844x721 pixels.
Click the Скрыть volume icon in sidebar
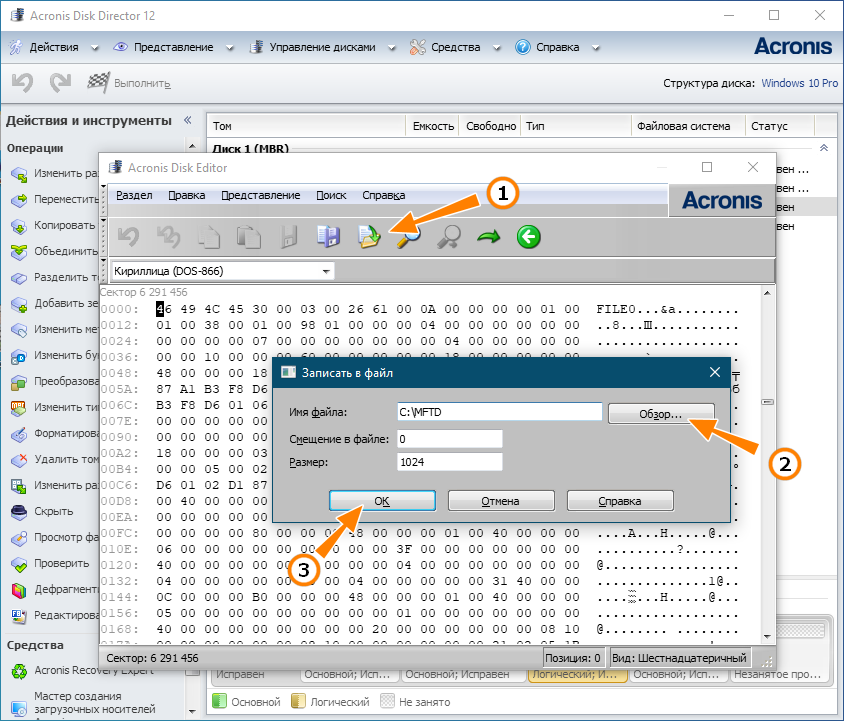pyautogui.click(x=19, y=510)
